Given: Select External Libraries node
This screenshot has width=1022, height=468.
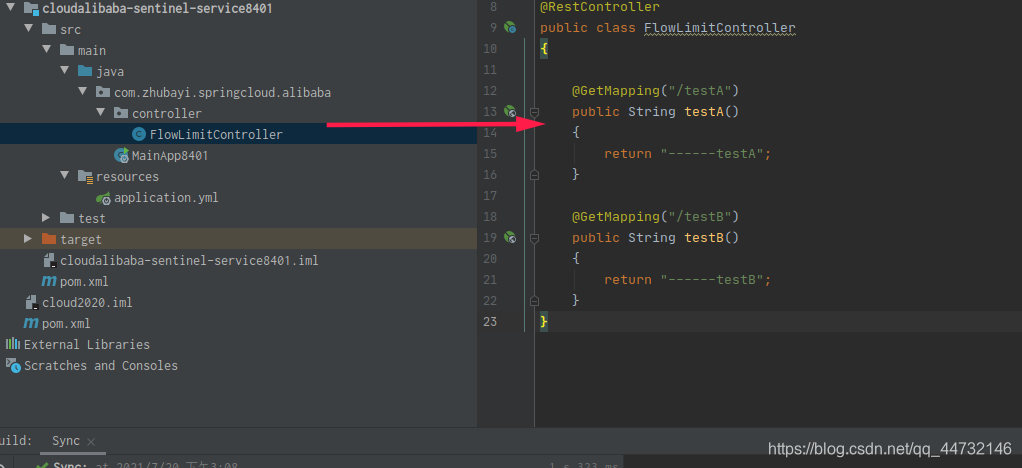Looking at the screenshot, I should 87,344.
